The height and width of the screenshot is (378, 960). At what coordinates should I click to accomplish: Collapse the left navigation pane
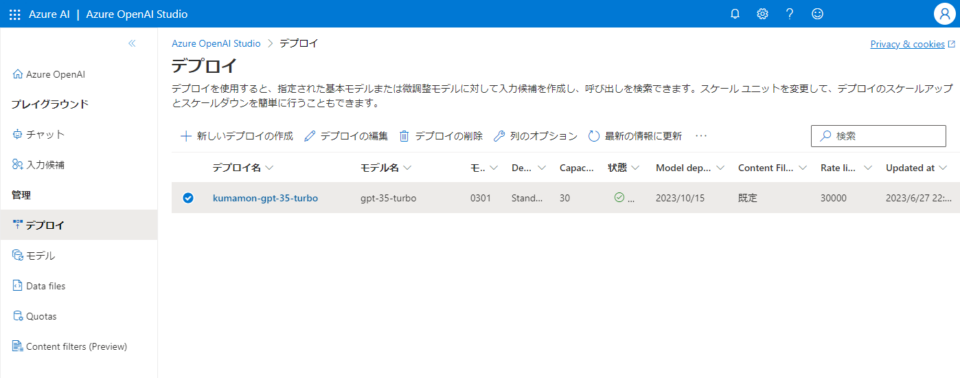click(132, 43)
